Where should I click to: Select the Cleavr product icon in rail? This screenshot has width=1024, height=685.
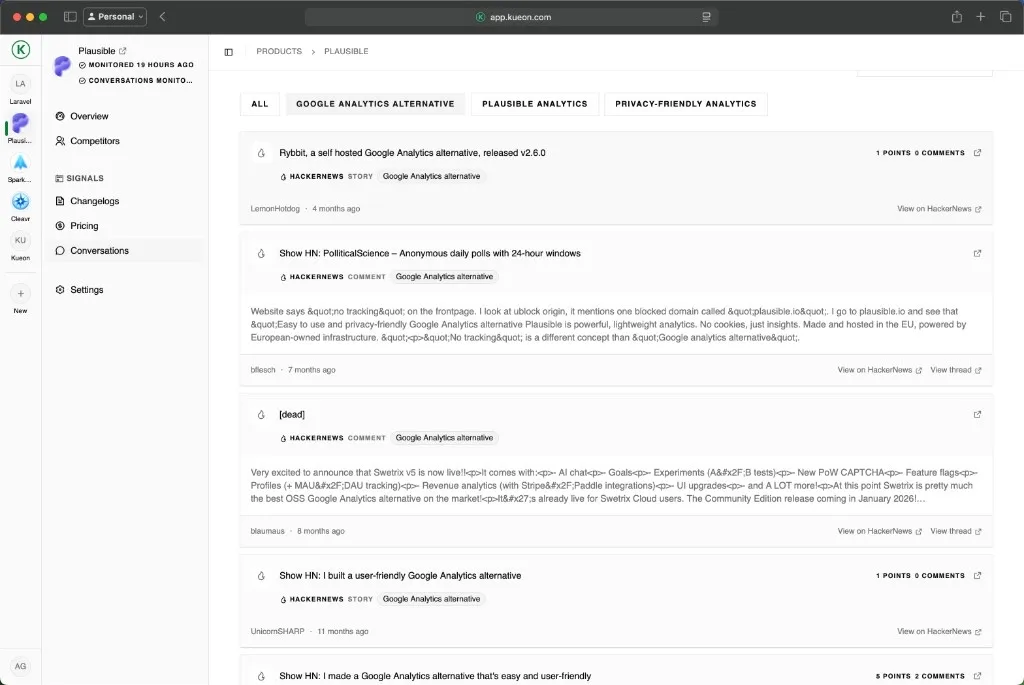(20, 201)
